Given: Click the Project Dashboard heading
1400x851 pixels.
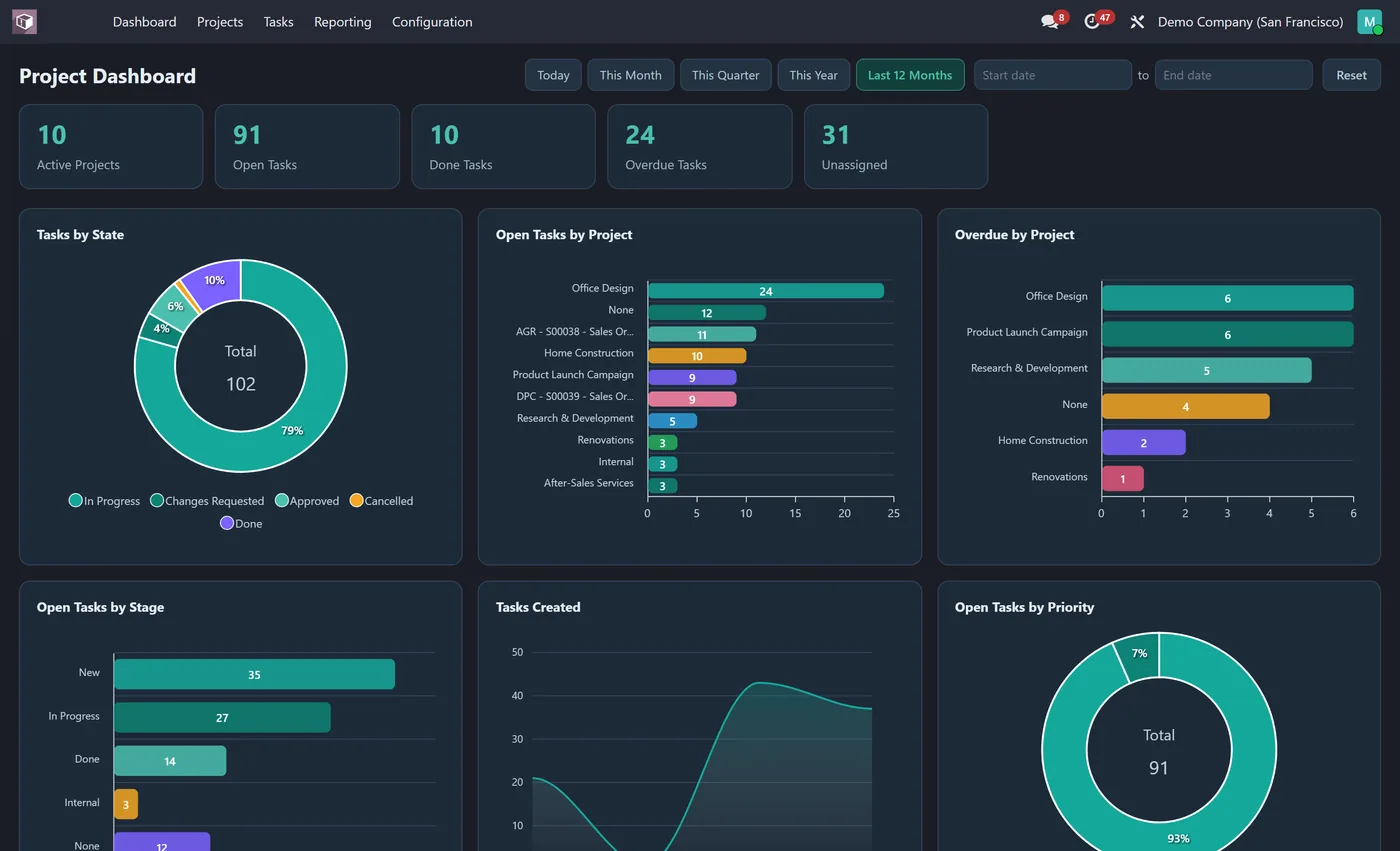Looking at the screenshot, I should 107,76.
